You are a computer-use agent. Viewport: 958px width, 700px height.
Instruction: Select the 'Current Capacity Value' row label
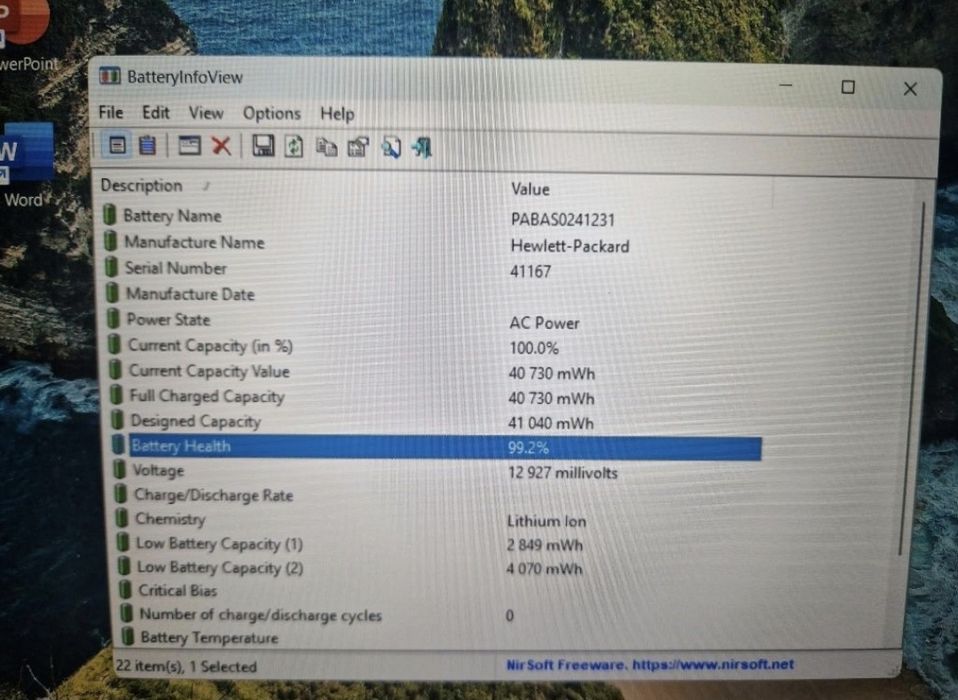click(209, 371)
